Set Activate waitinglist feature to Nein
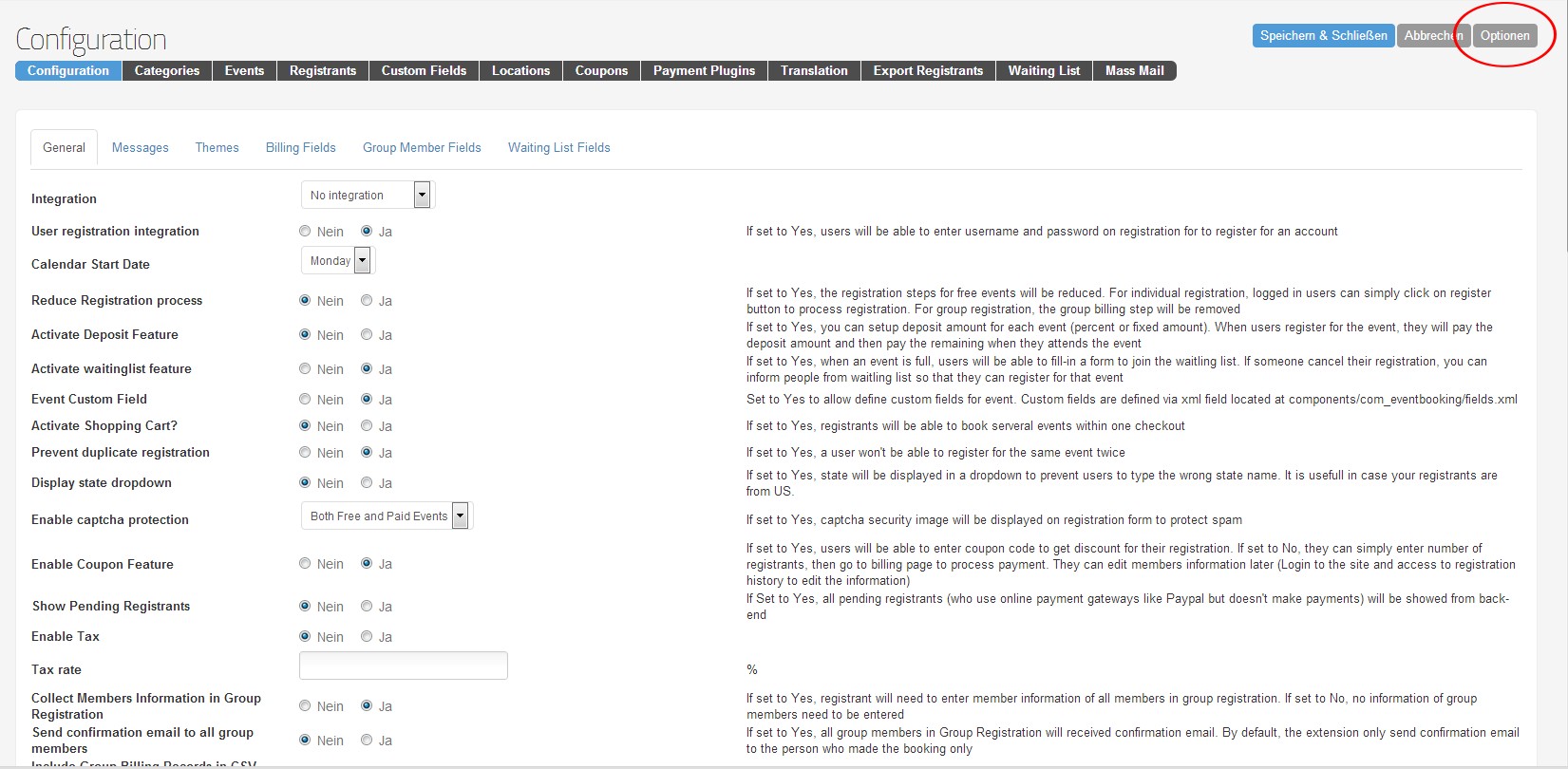1568x769 pixels. (x=305, y=368)
